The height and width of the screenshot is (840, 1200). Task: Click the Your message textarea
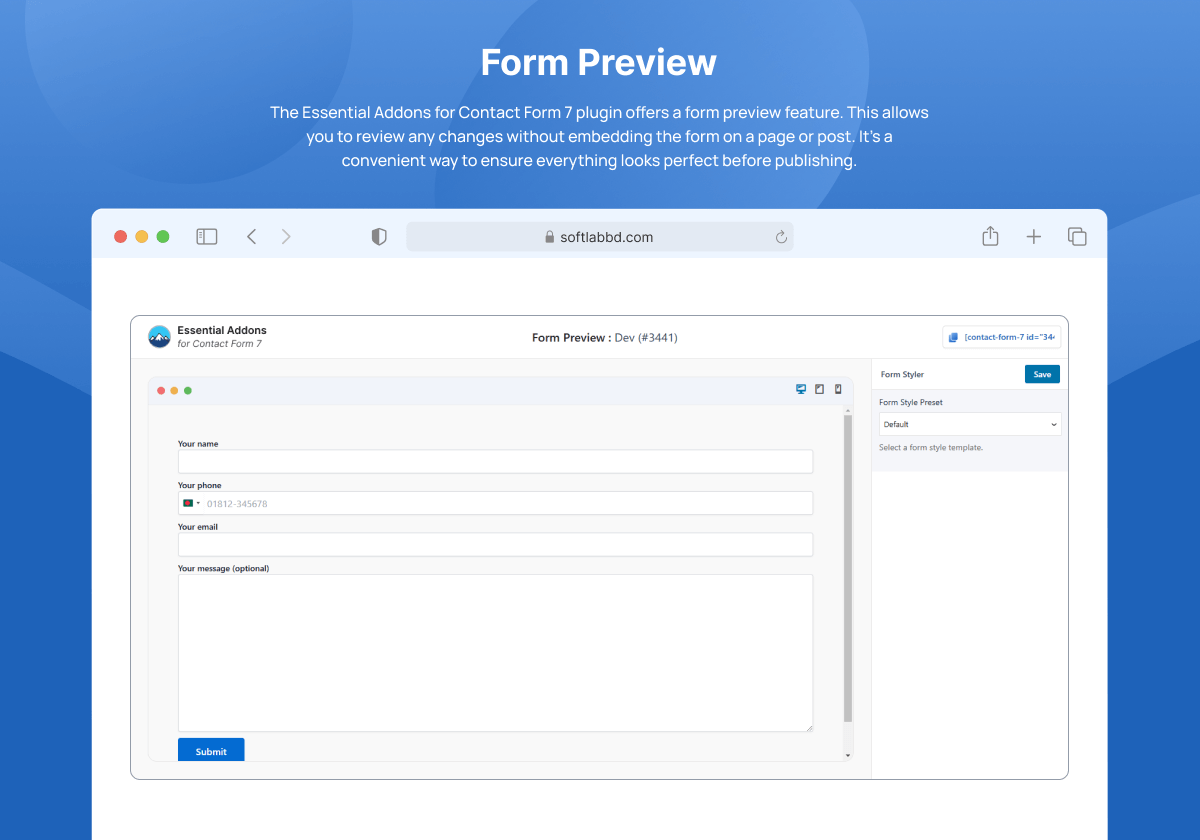tap(495, 653)
